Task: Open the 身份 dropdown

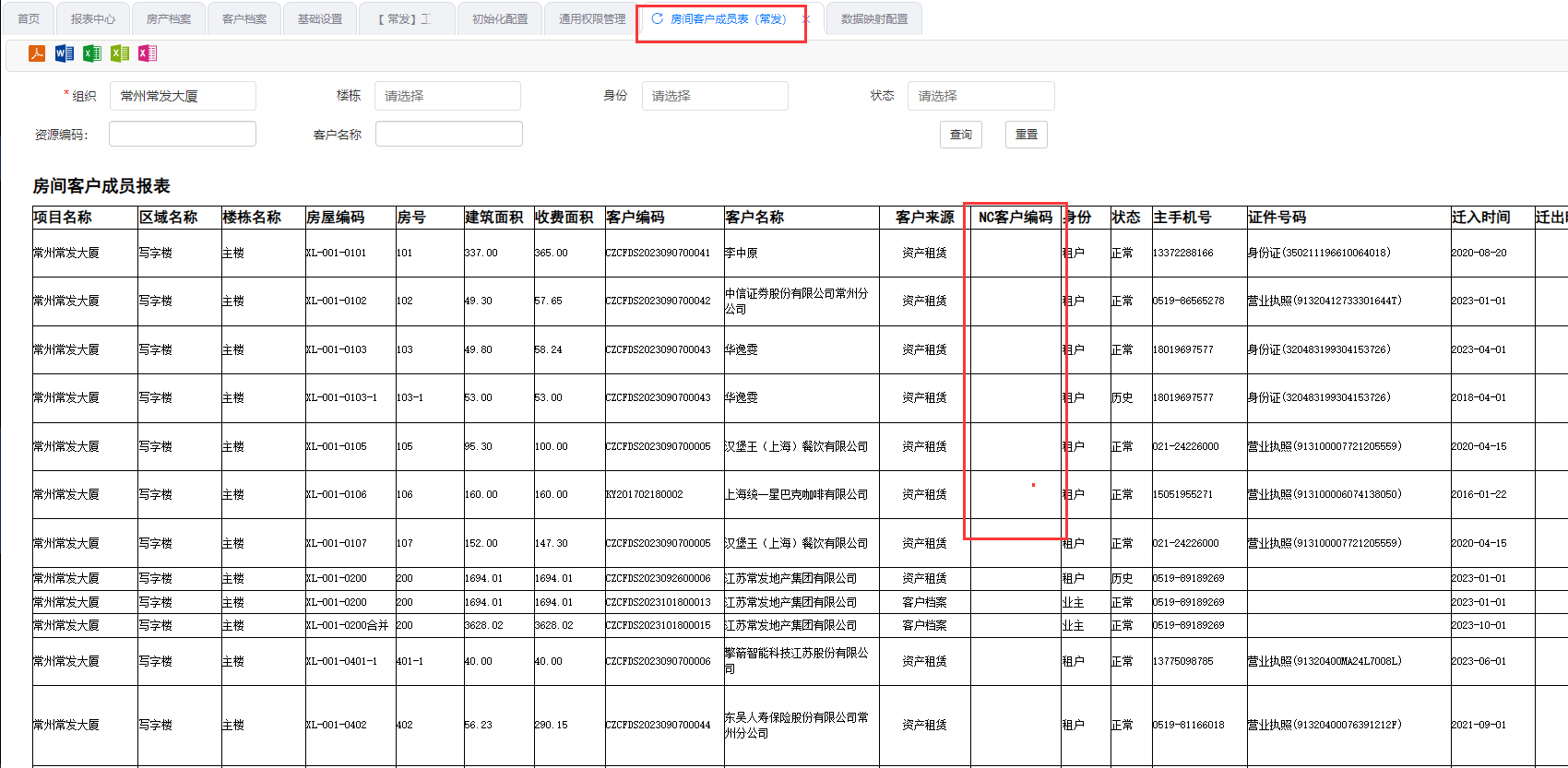Action: tap(715, 96)
